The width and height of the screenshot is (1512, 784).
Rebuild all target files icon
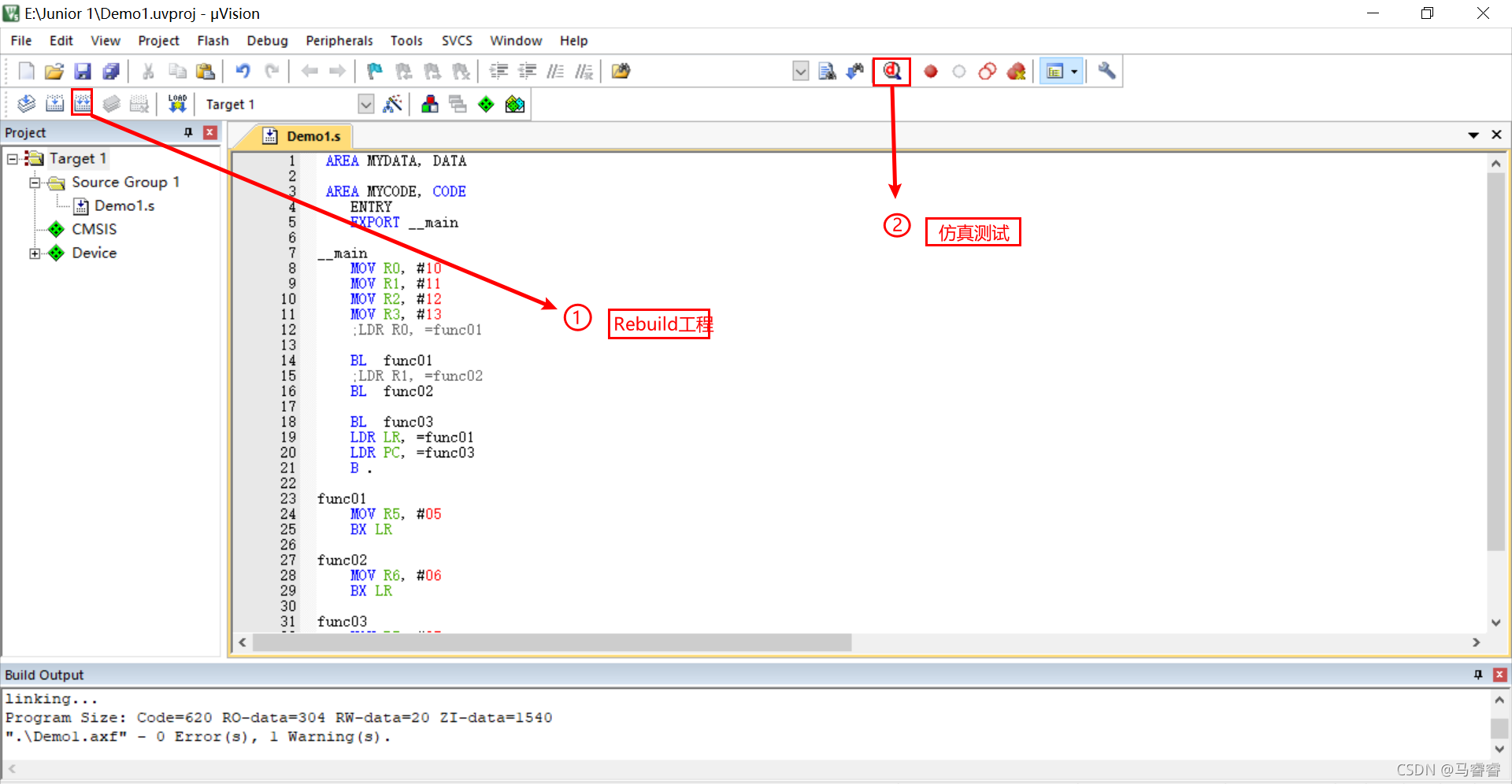(83, 104)
